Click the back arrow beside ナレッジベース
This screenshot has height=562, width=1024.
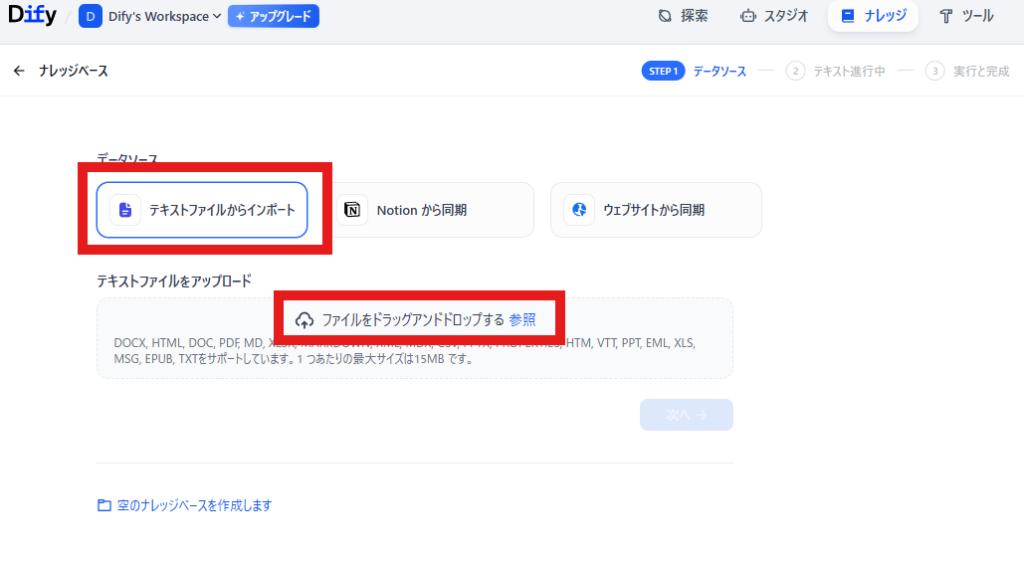[19, 71]
